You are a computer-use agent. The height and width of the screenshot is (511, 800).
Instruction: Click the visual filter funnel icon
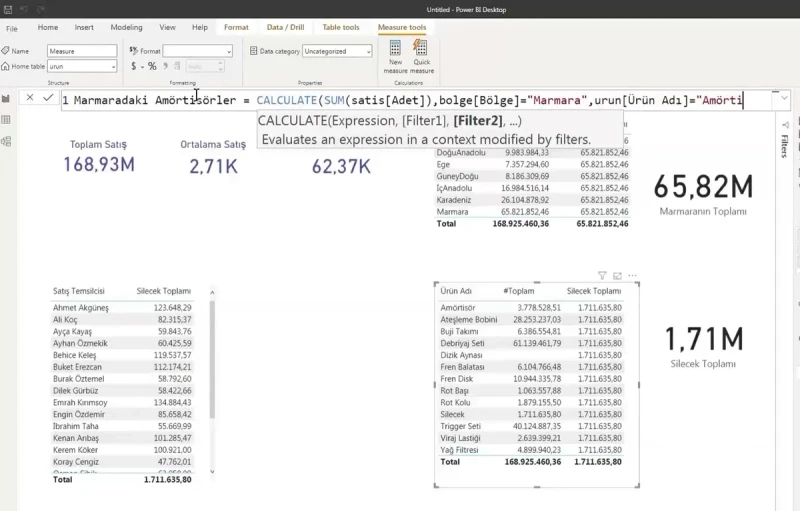(x=602, y=276)
